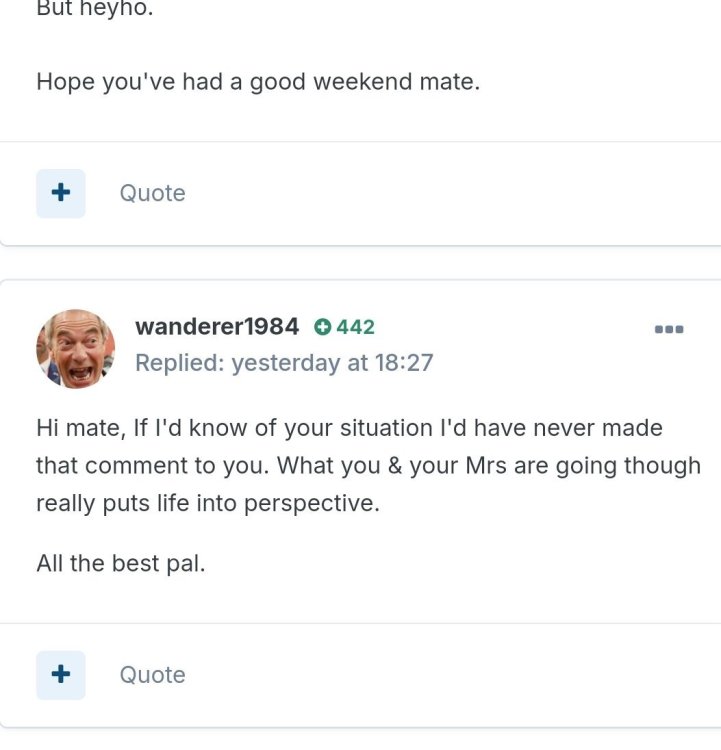This screenshot has width=721, height=750.
Task: Click green reputation plus icon beside wanderer1984
Action: (x=322, y=327)
